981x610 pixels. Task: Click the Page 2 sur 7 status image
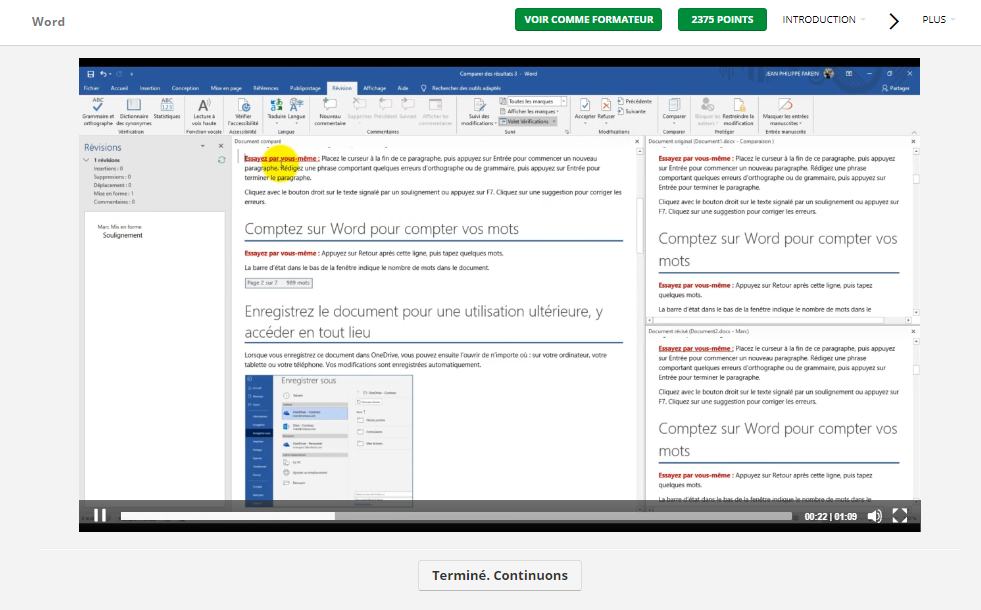(x=278, y=283)
